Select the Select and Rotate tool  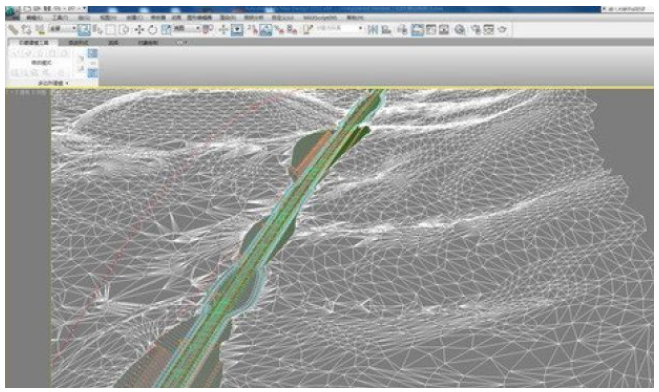(152, 29)
